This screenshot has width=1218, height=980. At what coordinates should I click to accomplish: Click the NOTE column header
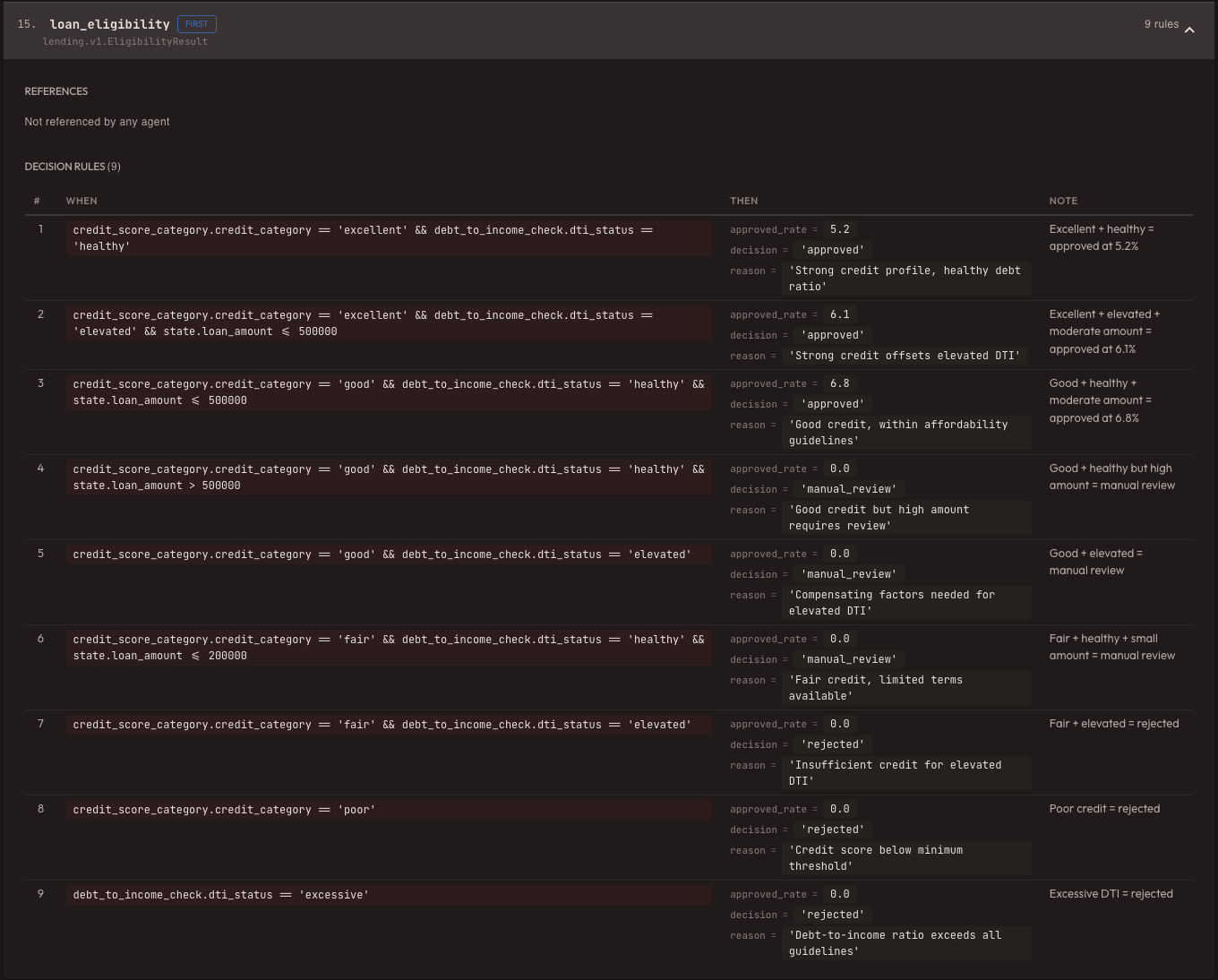(x=1063, y=201)
